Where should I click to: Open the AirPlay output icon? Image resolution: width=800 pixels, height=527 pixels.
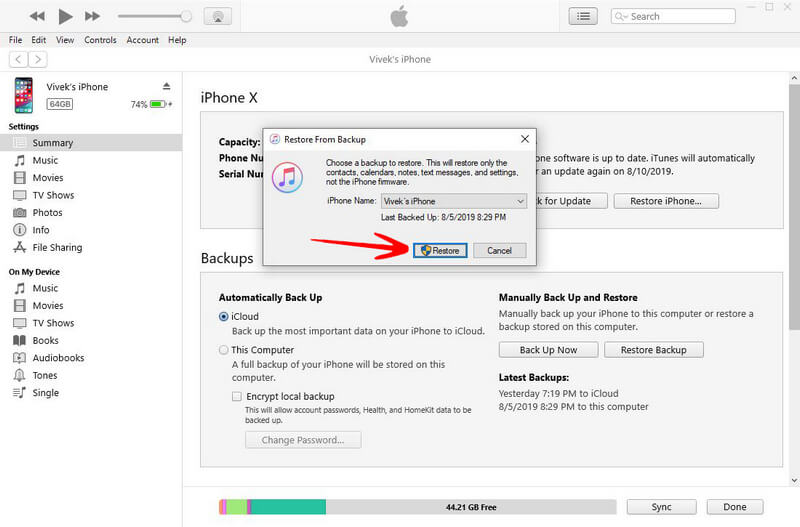click(x=218, y=16)
